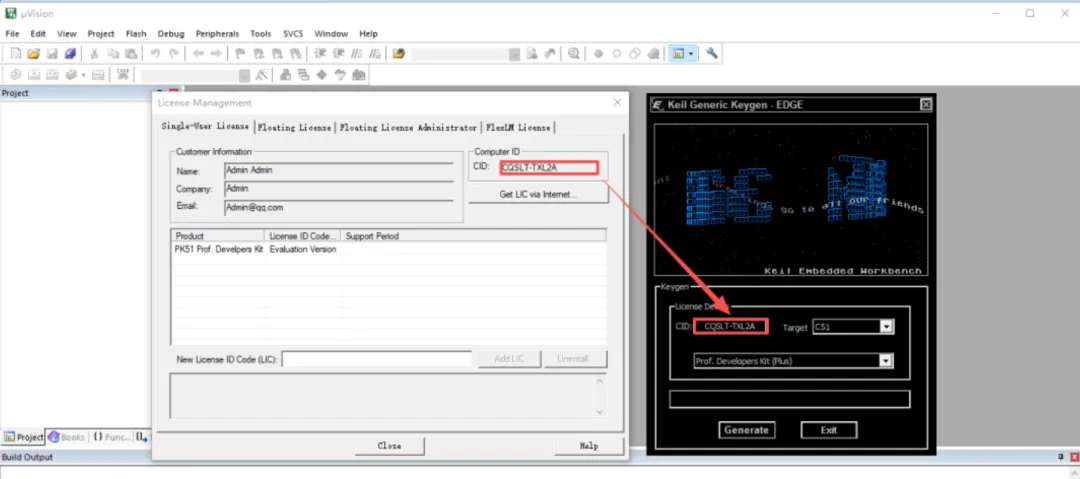Click the Open file folder icon
This screenshot has height=479, width=1080.
pyautogui.click(x=33, y=54)
